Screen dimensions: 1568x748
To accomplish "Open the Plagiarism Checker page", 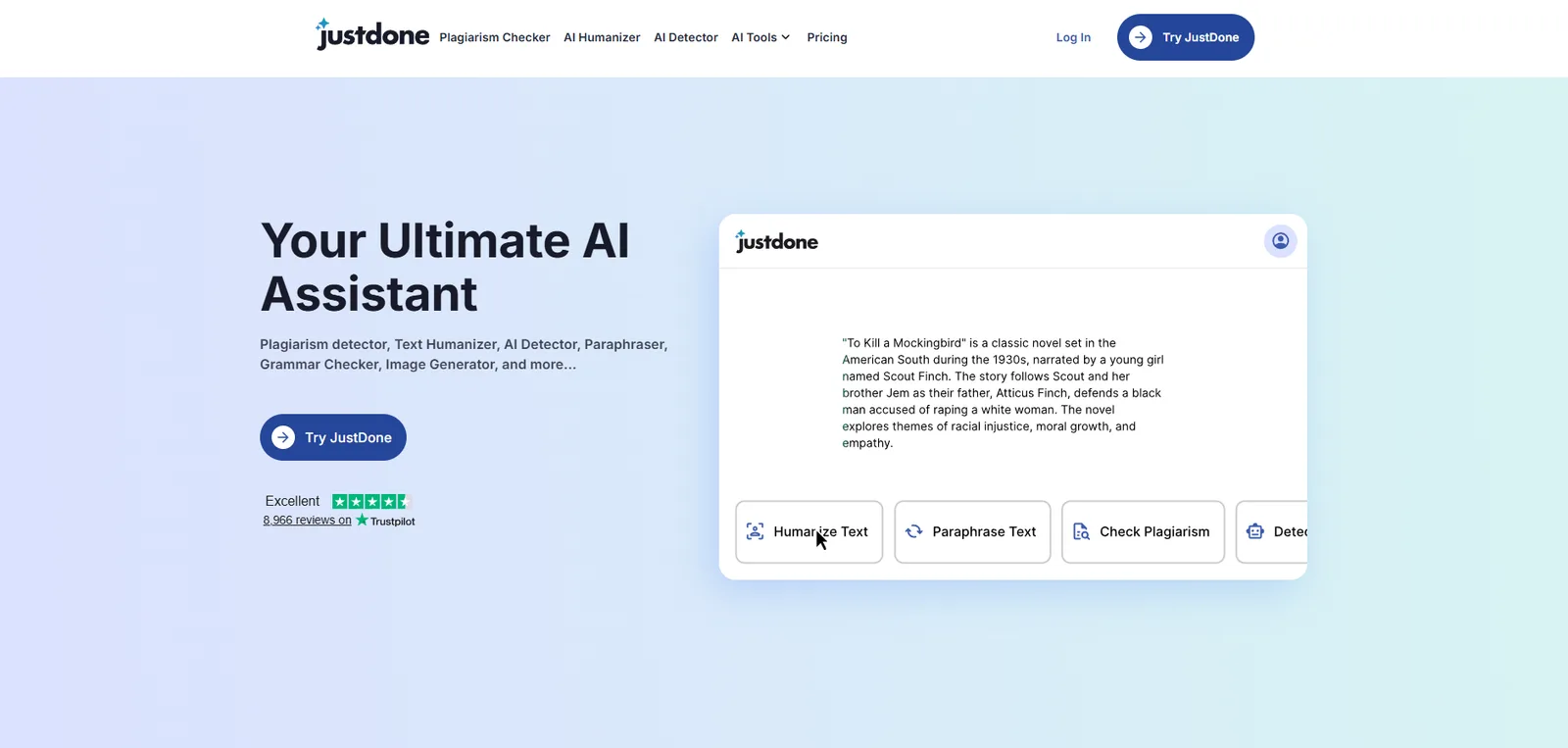I will (x=495, y=37).
